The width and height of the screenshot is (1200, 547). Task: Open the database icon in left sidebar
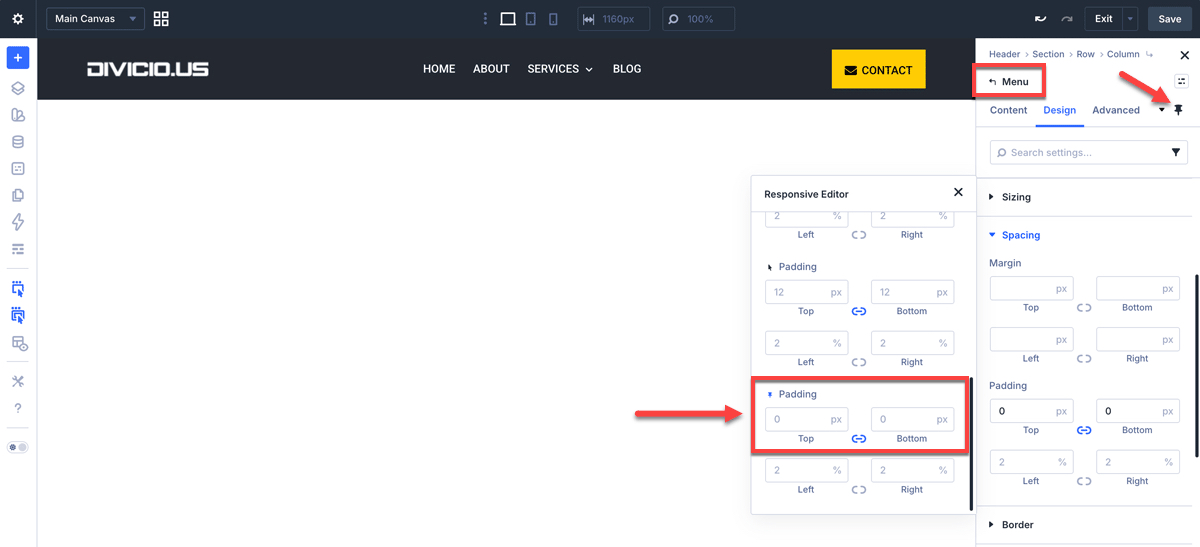(x=18, y=142)
